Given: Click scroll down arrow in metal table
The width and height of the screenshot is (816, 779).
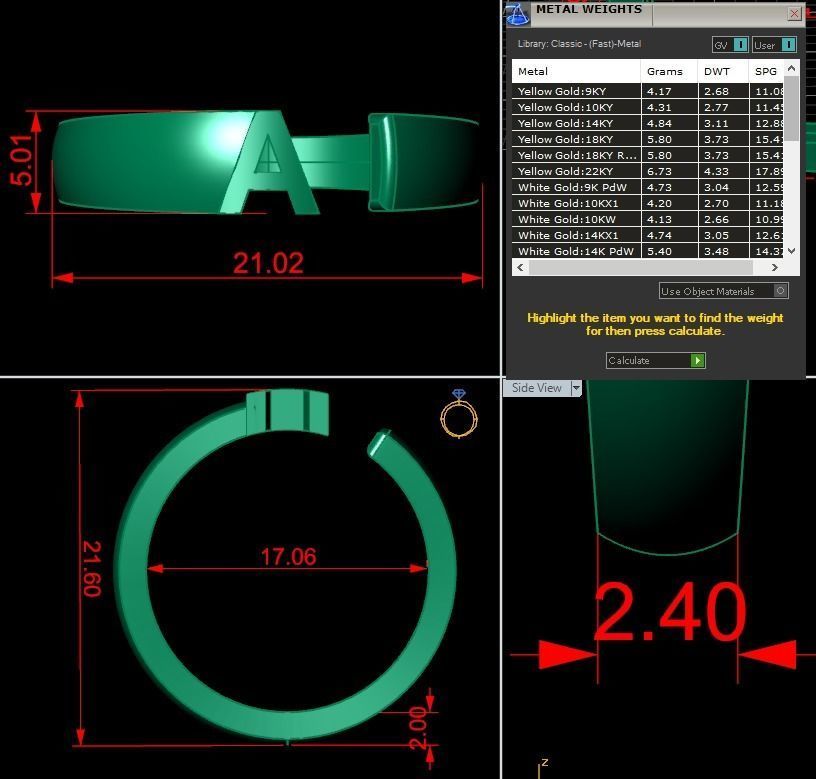Looking at the screenshot, I should (792, 251).
